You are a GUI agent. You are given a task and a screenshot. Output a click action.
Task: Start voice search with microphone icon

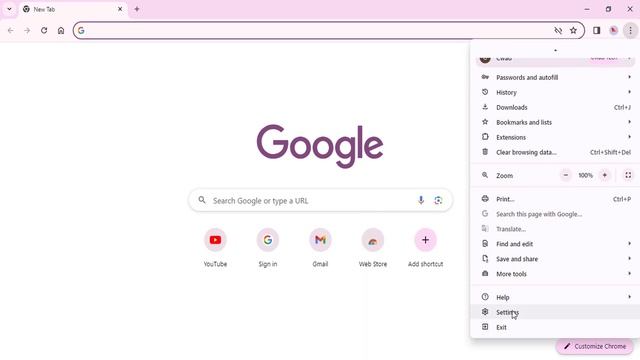point(421,200)
